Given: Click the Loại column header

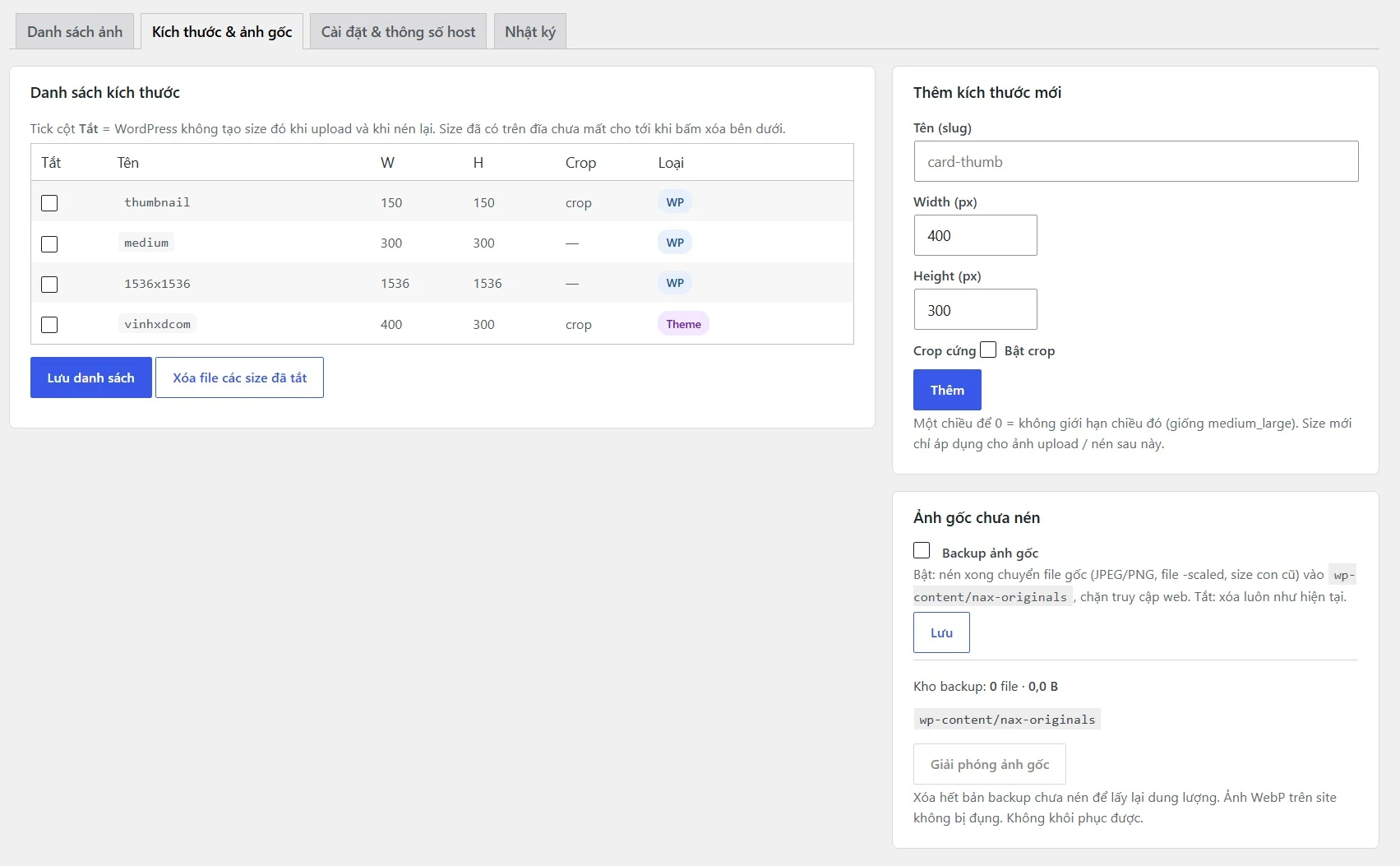Looking at the screenshot, I should coord(671,163).
